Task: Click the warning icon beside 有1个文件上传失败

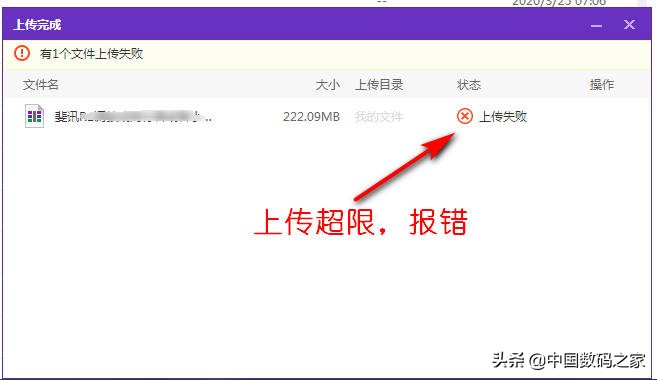Action: (22, 53)
